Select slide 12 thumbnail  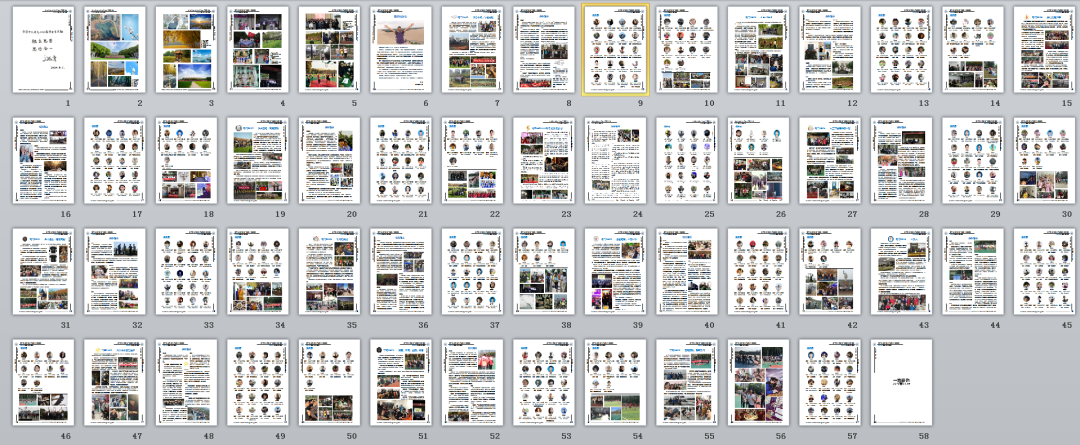click(x=830, y=50)
